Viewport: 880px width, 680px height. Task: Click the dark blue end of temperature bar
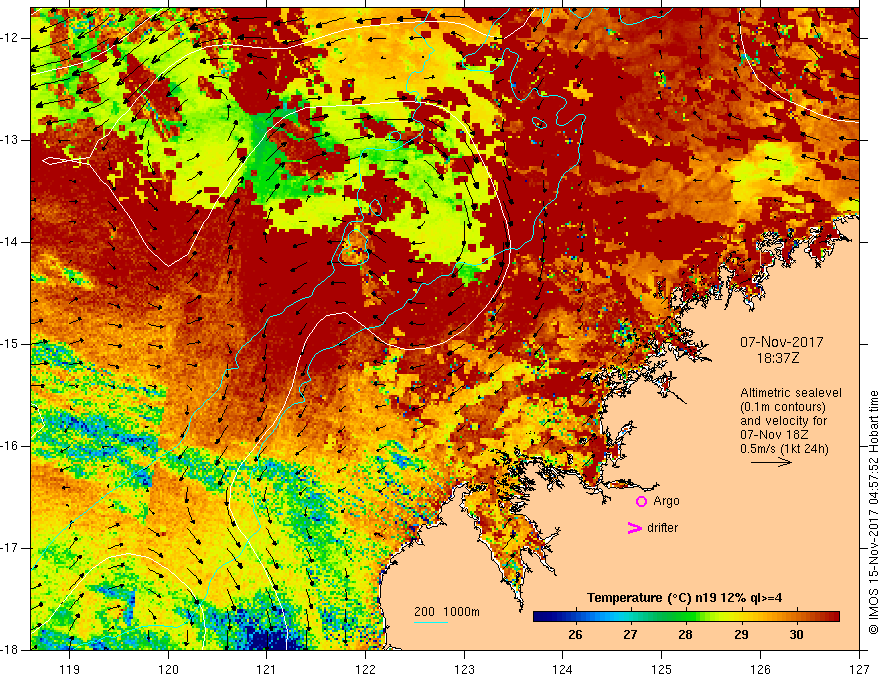click(x=539, y=617)
